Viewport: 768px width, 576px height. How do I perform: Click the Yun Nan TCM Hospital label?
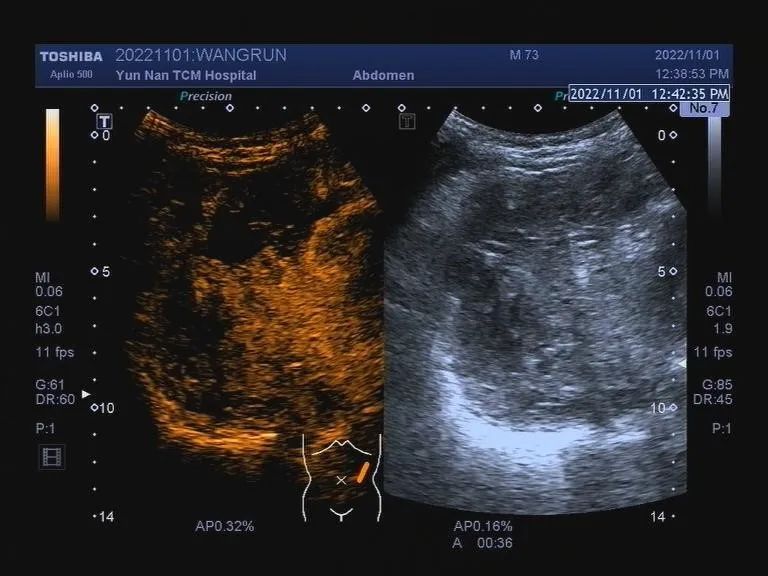186,75
